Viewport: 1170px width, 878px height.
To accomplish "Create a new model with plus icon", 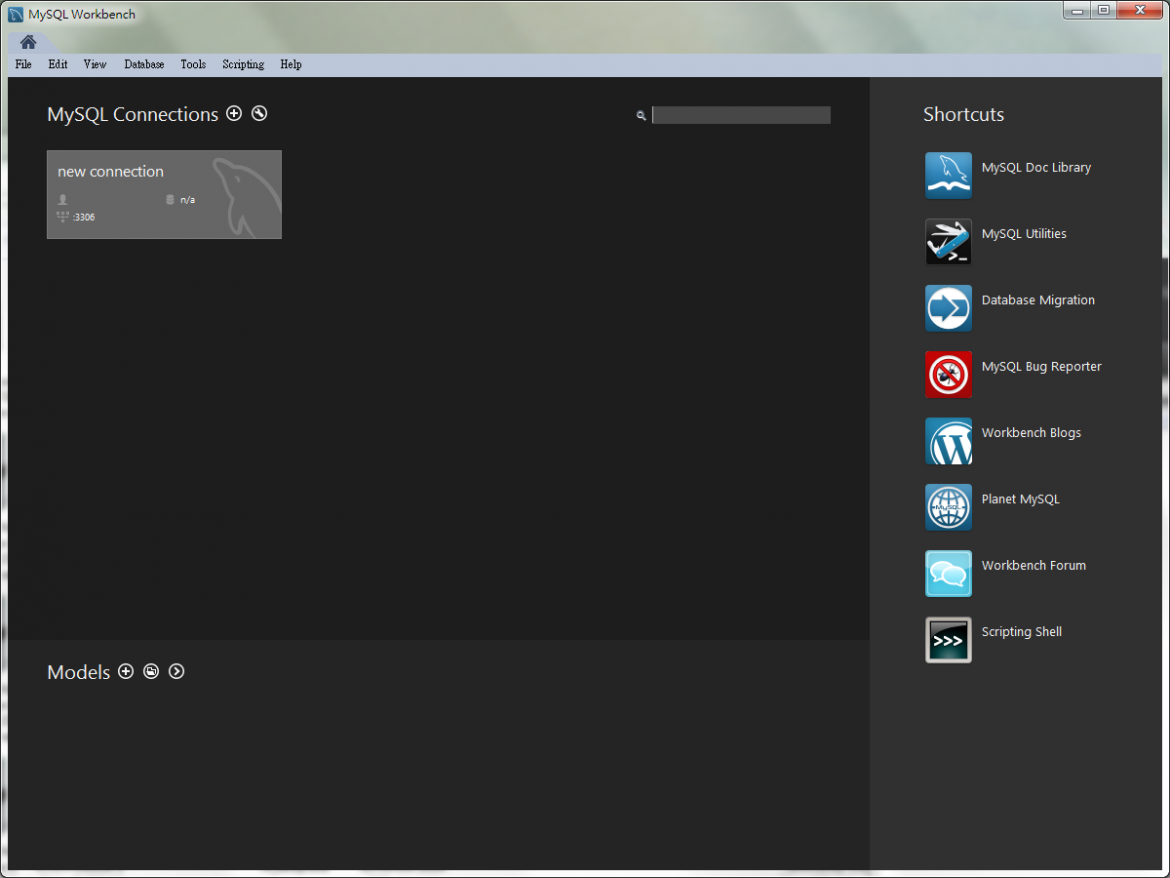I will click(126, 671).
